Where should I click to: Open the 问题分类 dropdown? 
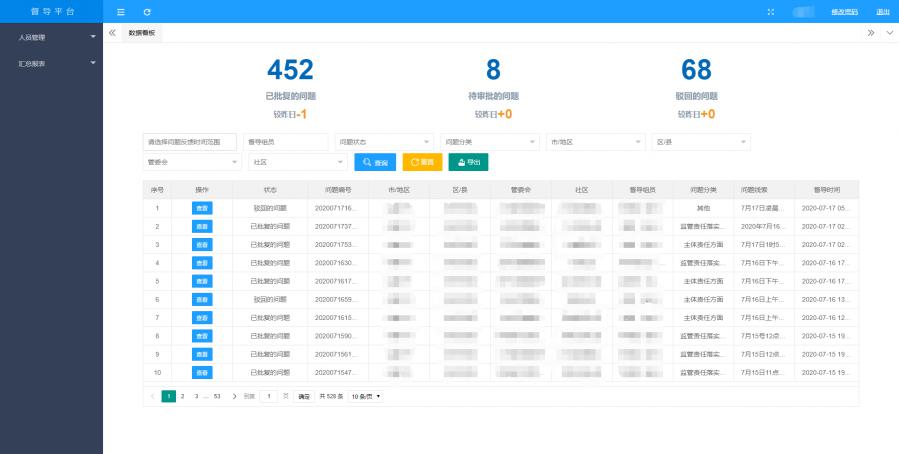click(x=490, y=142)
